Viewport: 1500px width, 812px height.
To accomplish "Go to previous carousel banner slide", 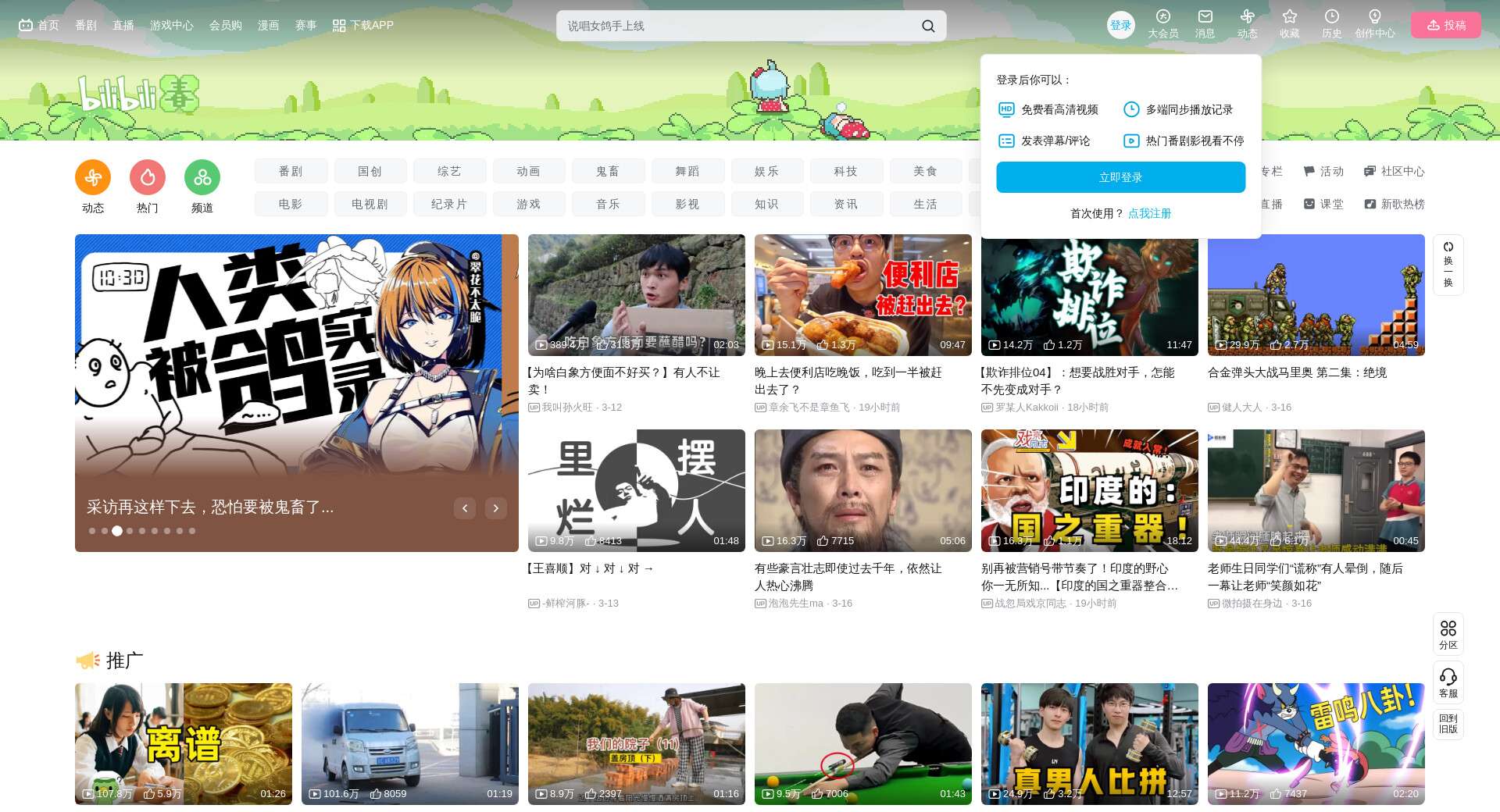I will 465,508.
